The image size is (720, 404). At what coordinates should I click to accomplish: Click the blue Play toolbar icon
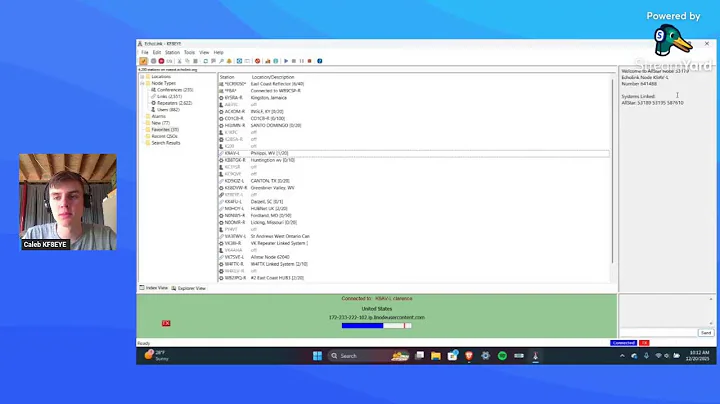pos(286,61)
